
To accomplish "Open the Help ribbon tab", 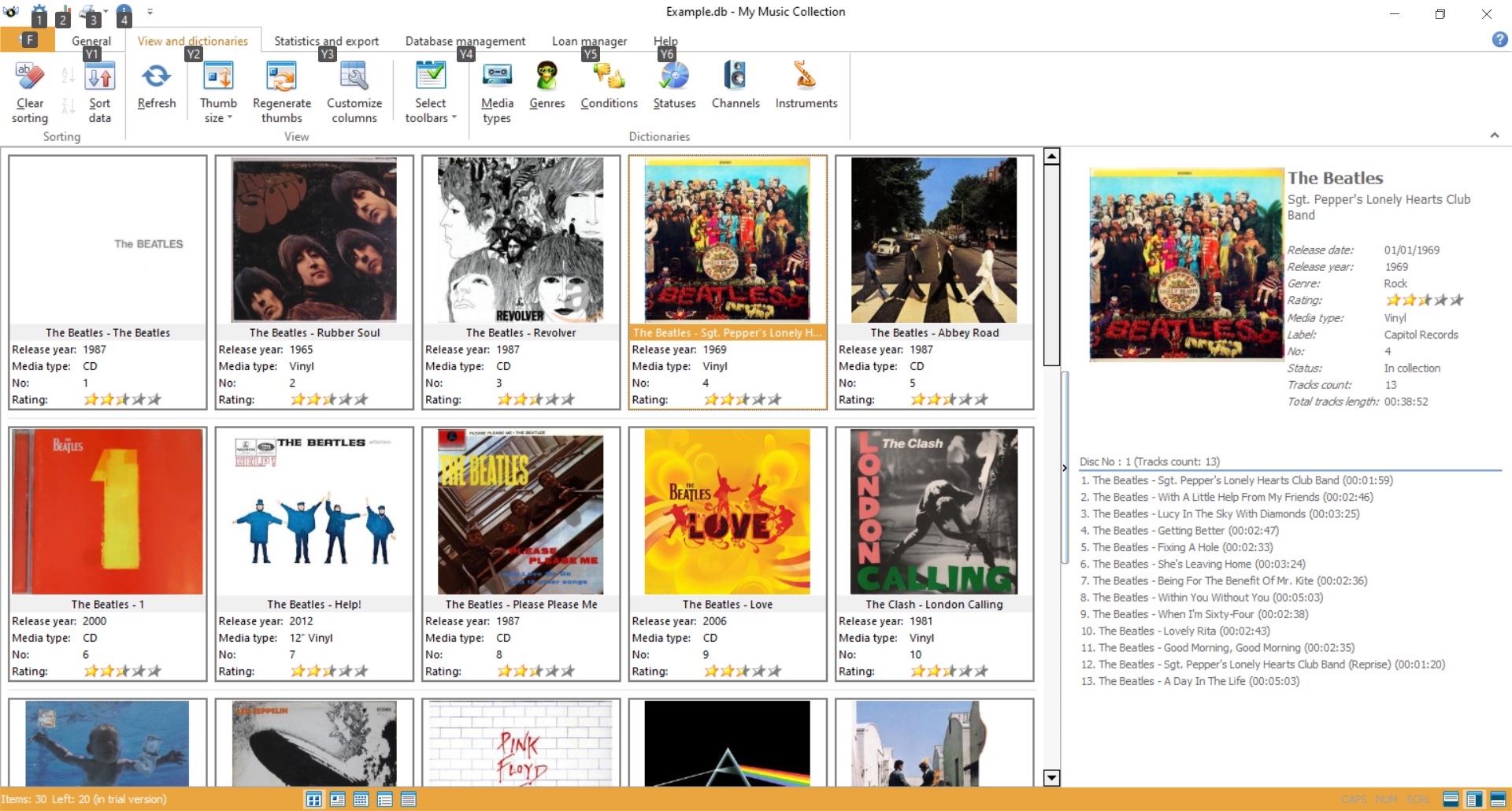I will click(665, 41).
